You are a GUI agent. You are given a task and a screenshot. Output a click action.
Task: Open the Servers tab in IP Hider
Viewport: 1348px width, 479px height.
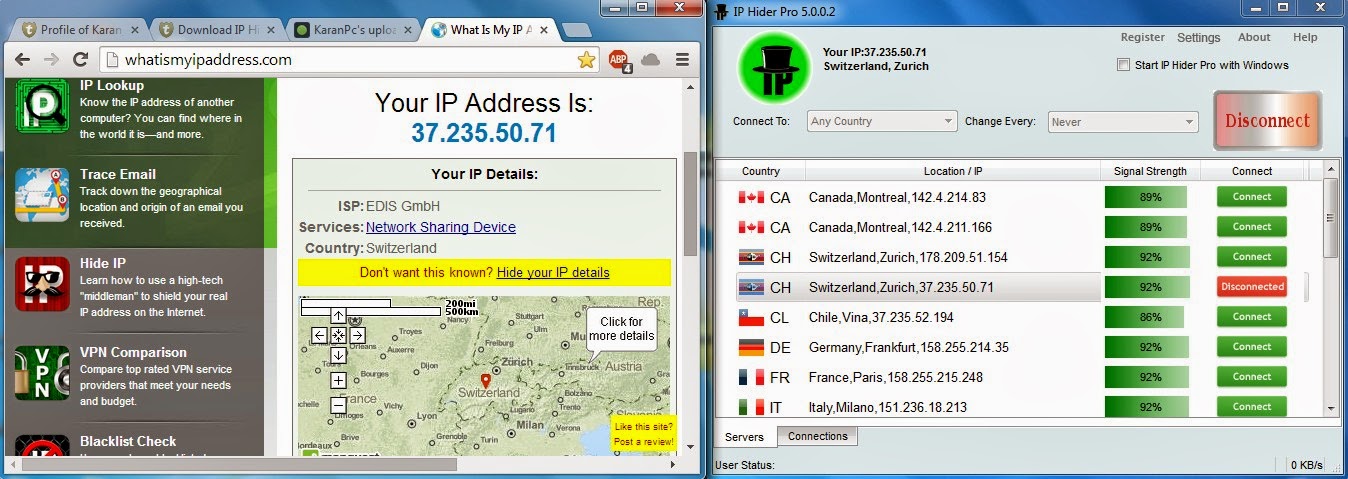(745, 437)
